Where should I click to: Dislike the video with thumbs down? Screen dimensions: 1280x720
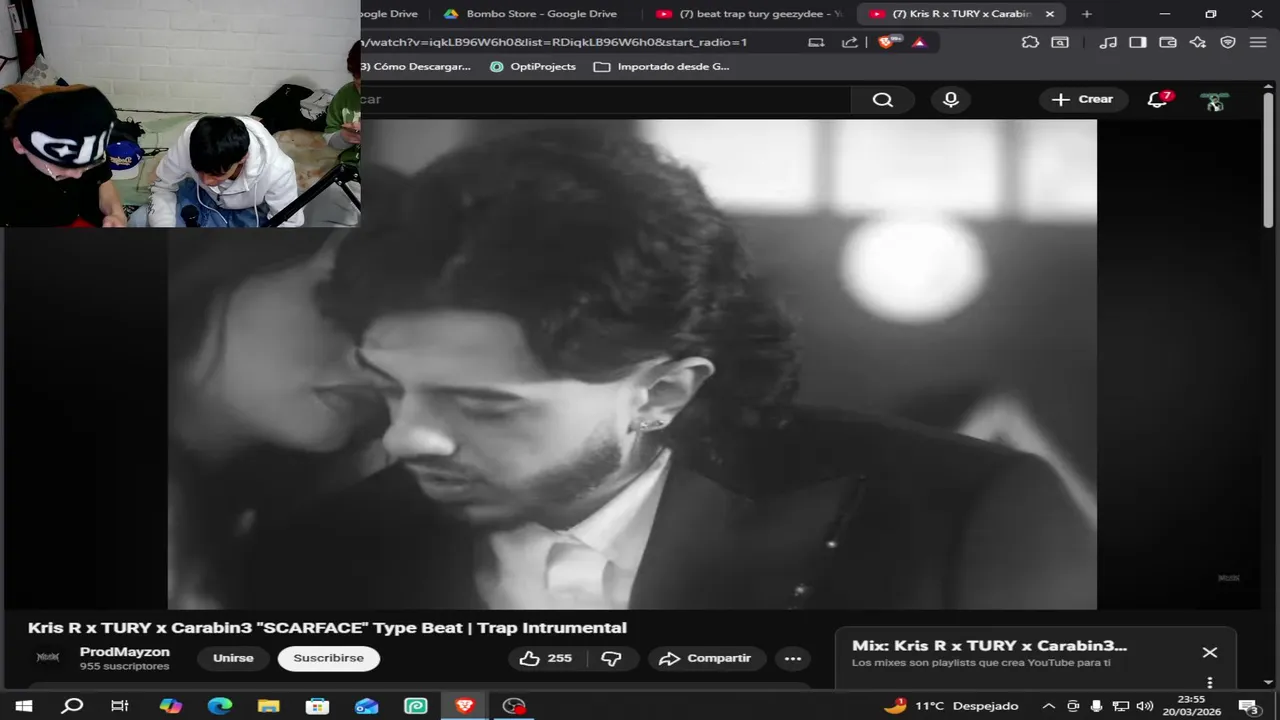coord(611,658)
